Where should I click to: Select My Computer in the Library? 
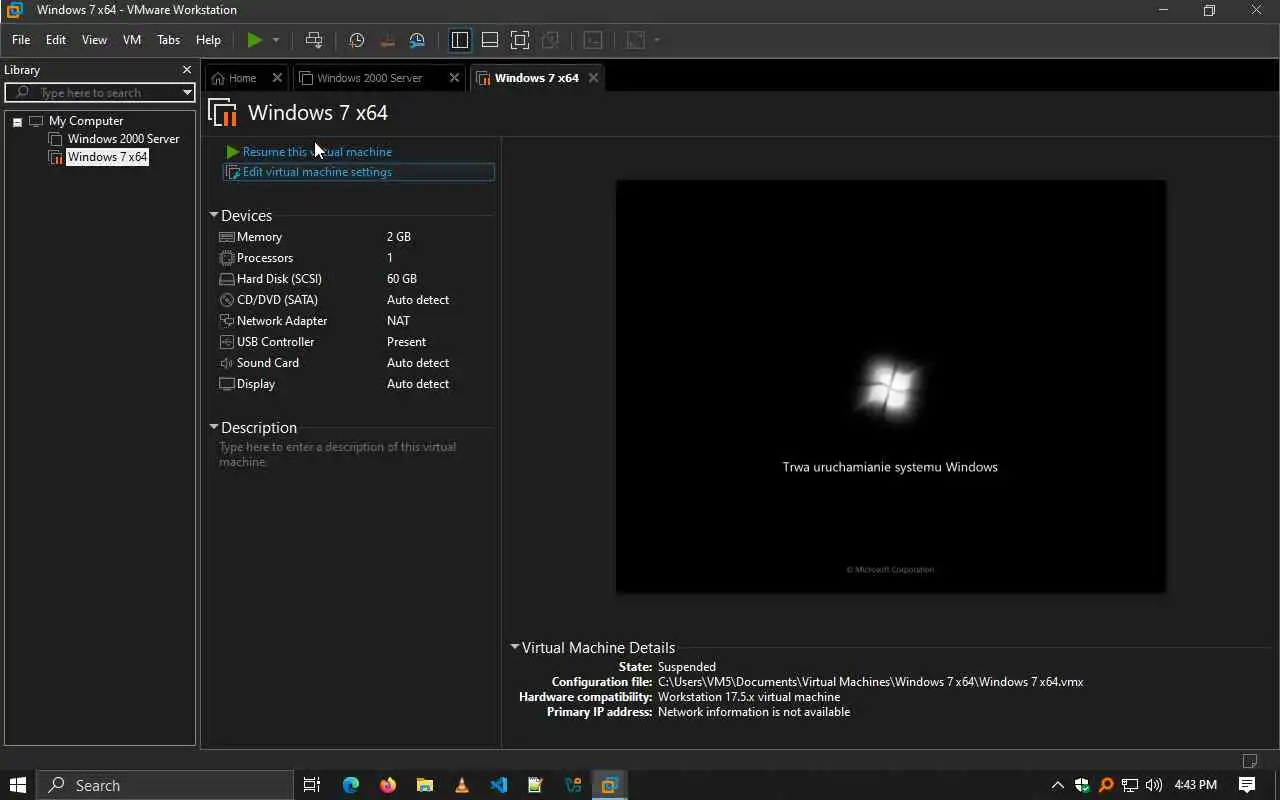pyautogui.click(x=85, y=121)
